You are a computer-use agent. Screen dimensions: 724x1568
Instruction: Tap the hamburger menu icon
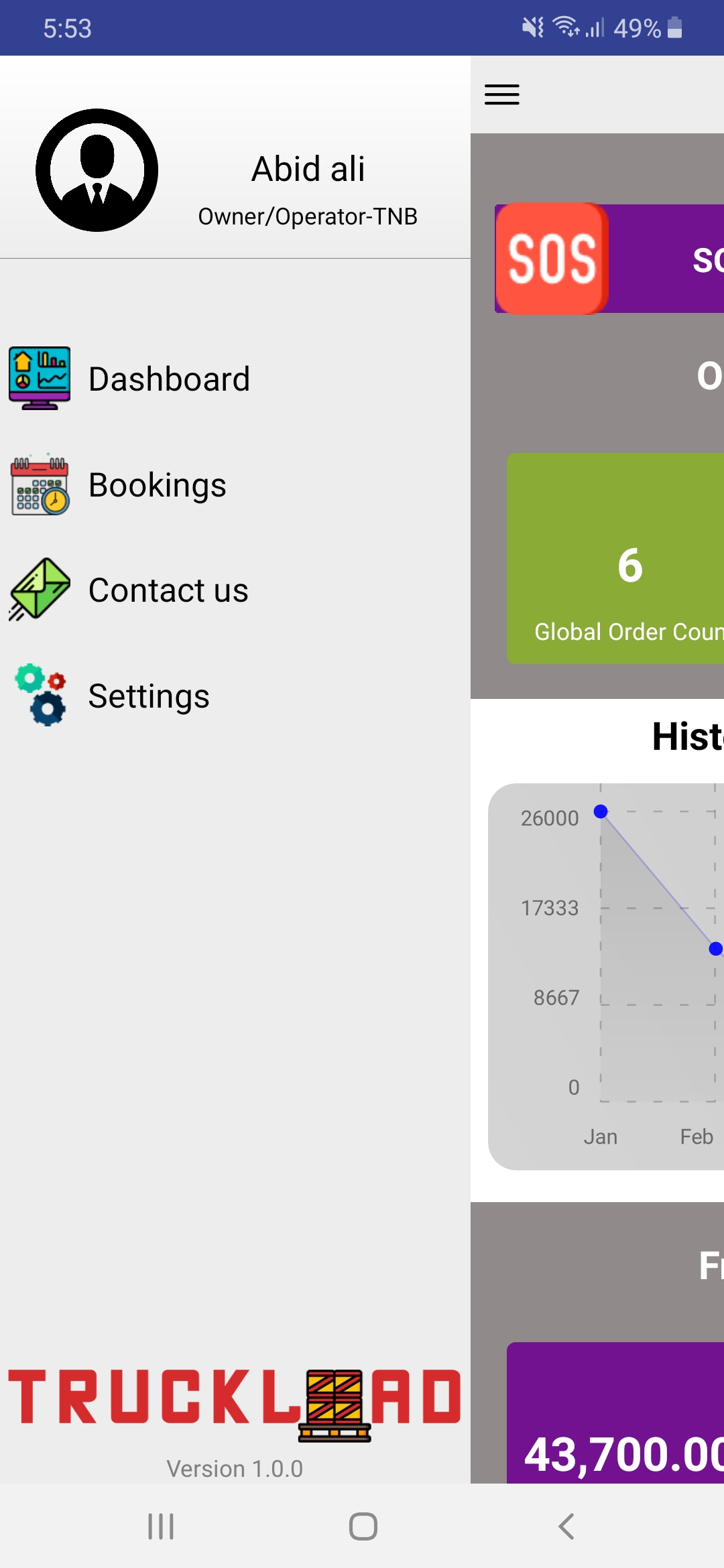coord(501,94)
